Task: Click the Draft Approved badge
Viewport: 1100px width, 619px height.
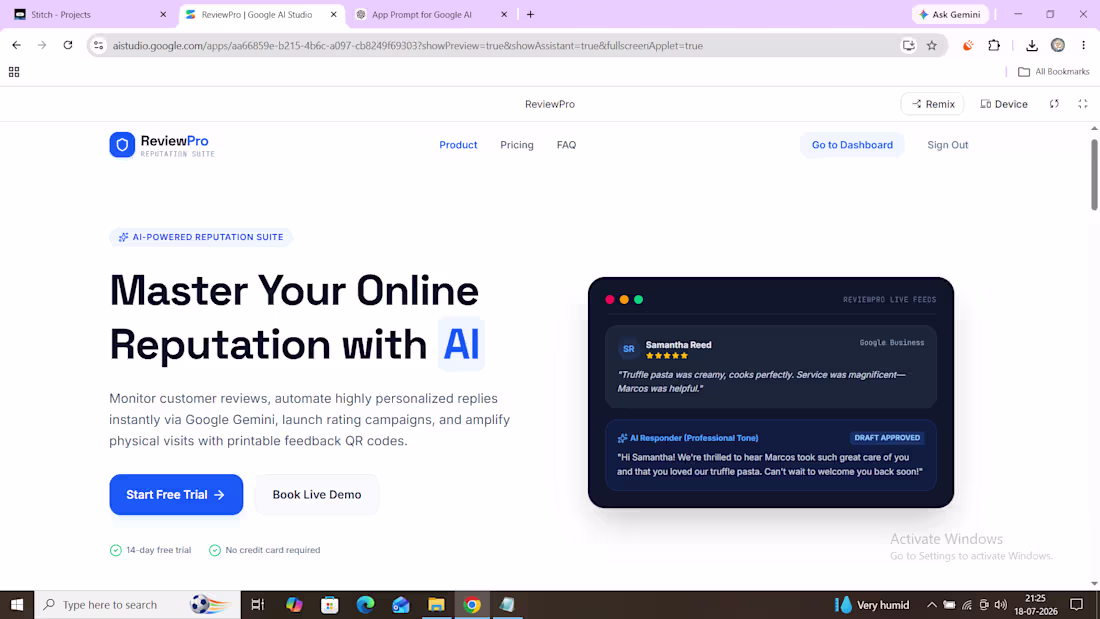Action: pos(887,437)
